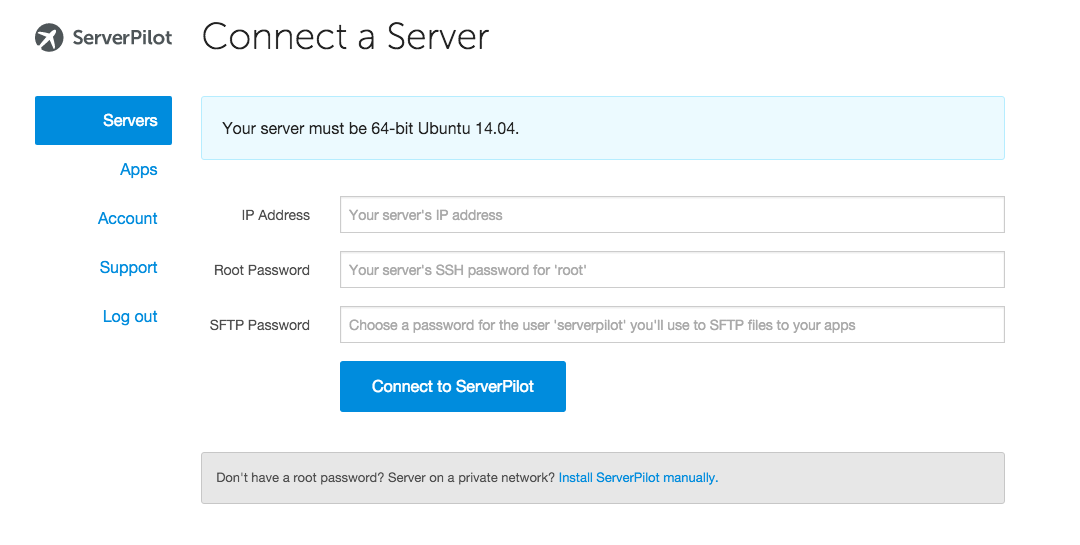The width and height of the screenshot is (1080, 545).
Task: Click the ServerPilot airplane logo icon
Action: click(49, 37)
